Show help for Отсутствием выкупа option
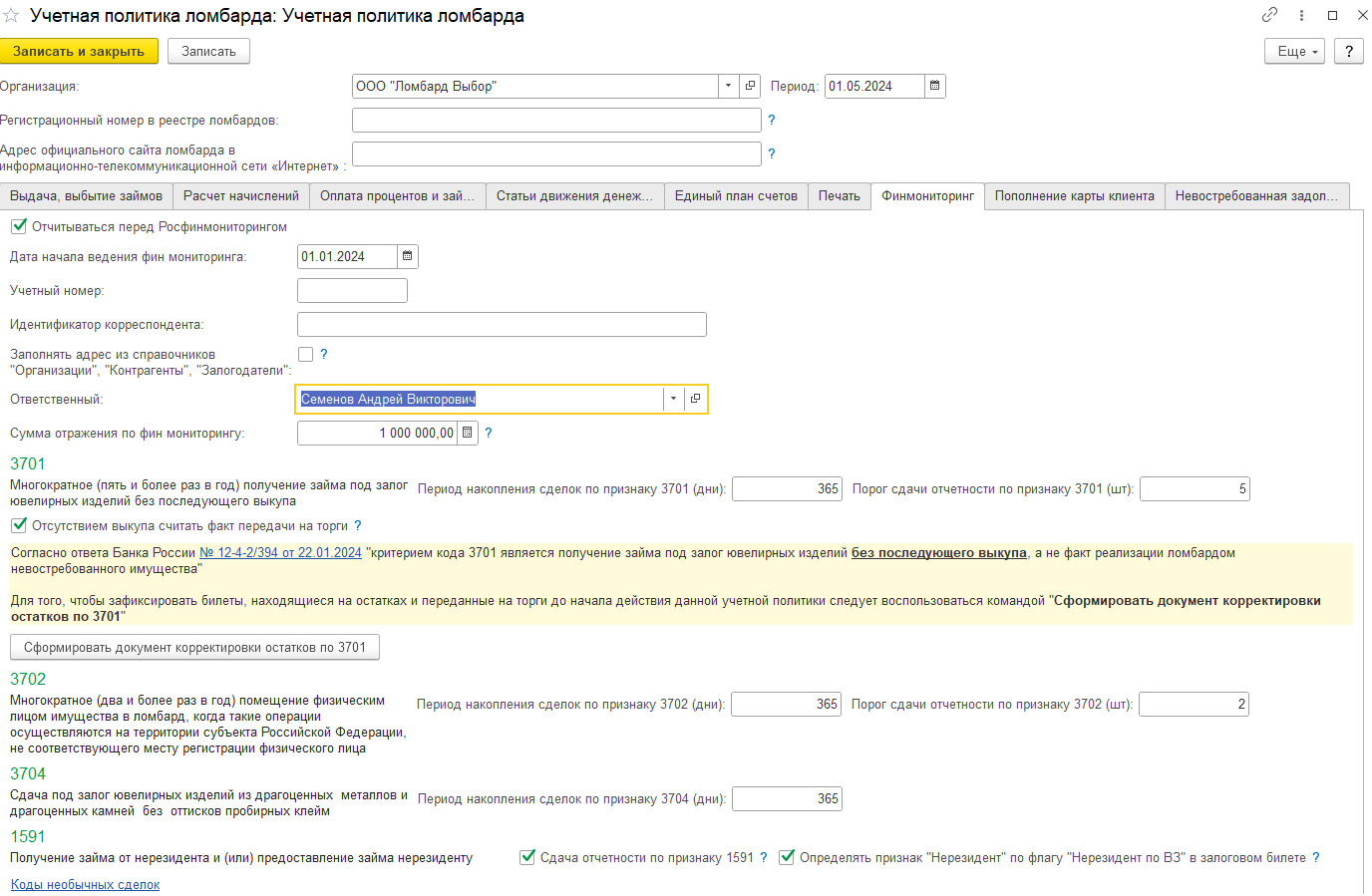Image resolution: width=1372 pixels, height=896 pixels. pyautogui.click(x=357, y=525)
